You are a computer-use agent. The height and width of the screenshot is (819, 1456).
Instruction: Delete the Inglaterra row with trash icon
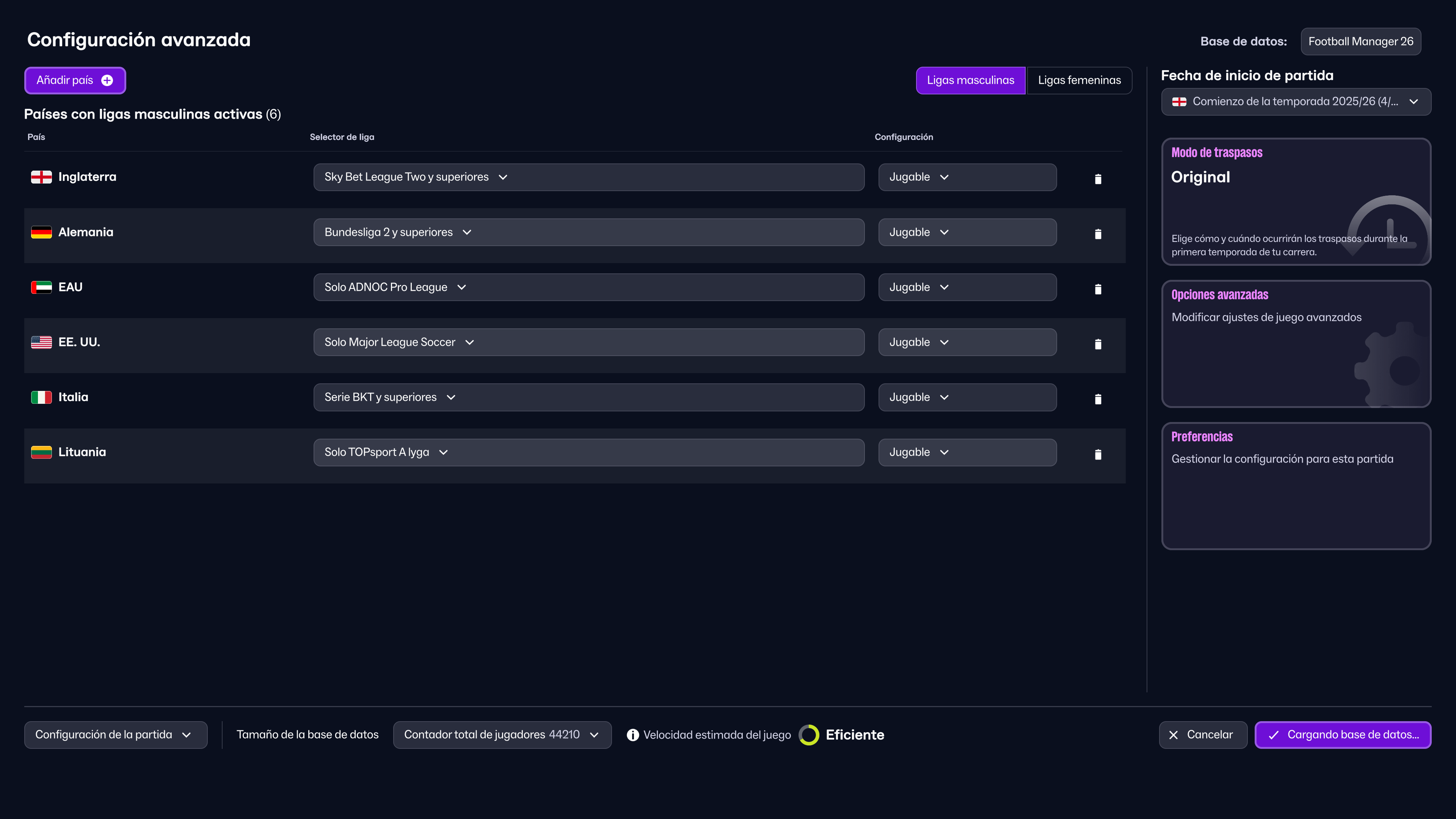tap(1098, 179)
